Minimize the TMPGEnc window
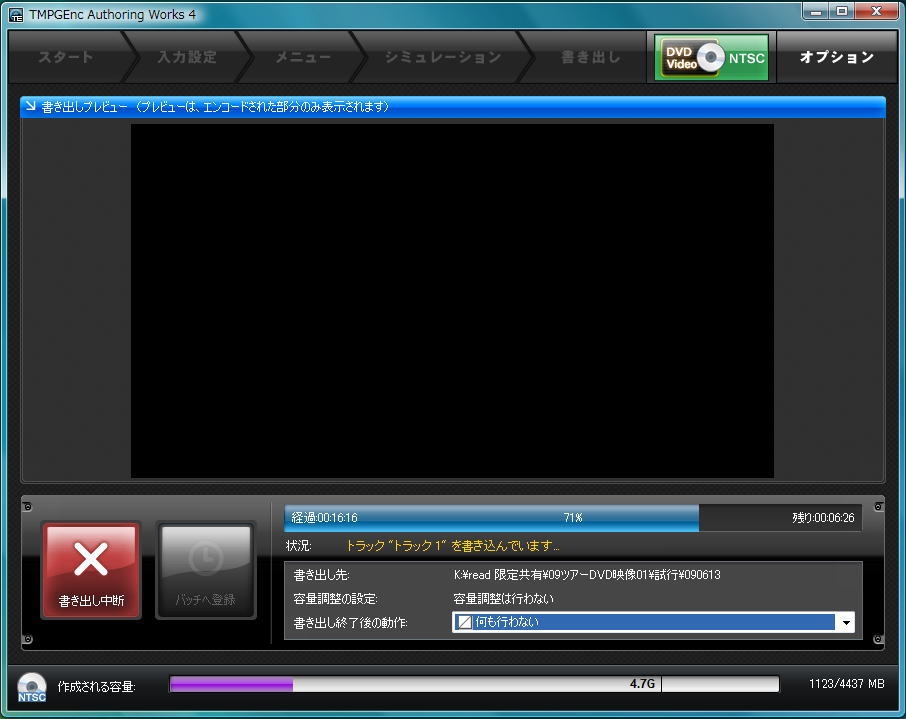This screenshot has height=719, width=906. 816,11
